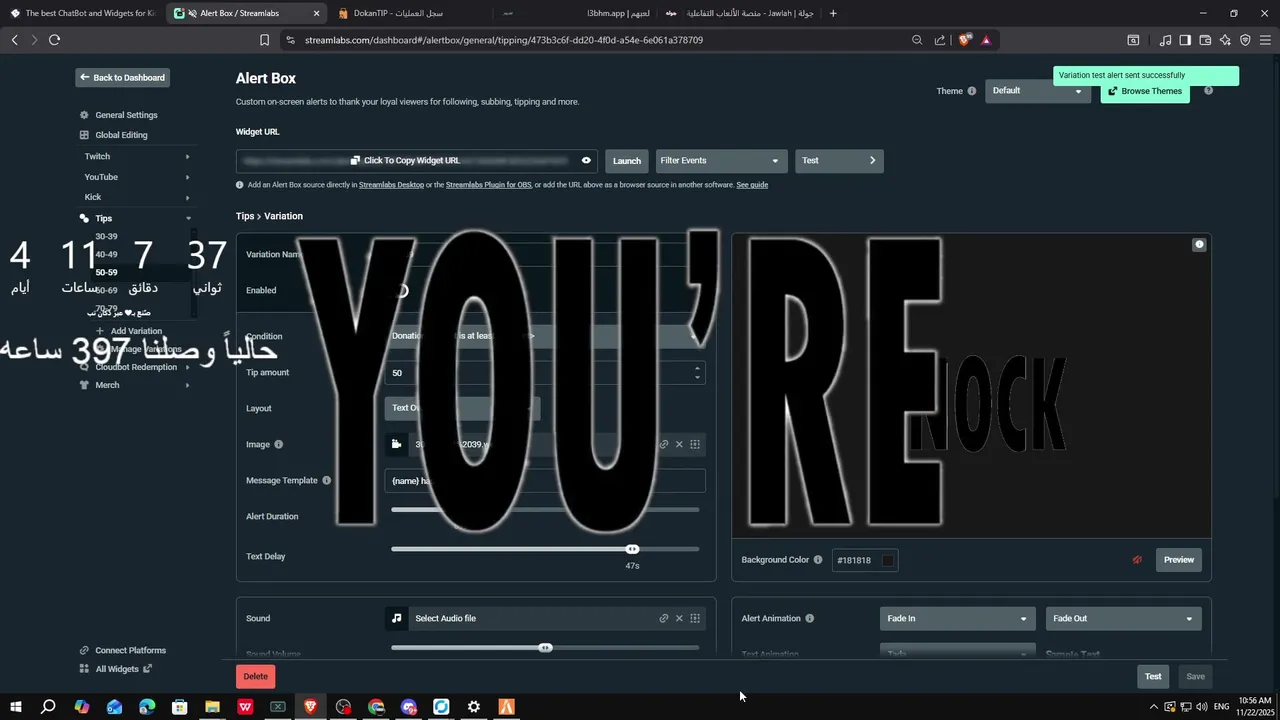Switch to the best ChatBot and Widgets tab
Screen dimensions: 1280x720
coord(82,13)
